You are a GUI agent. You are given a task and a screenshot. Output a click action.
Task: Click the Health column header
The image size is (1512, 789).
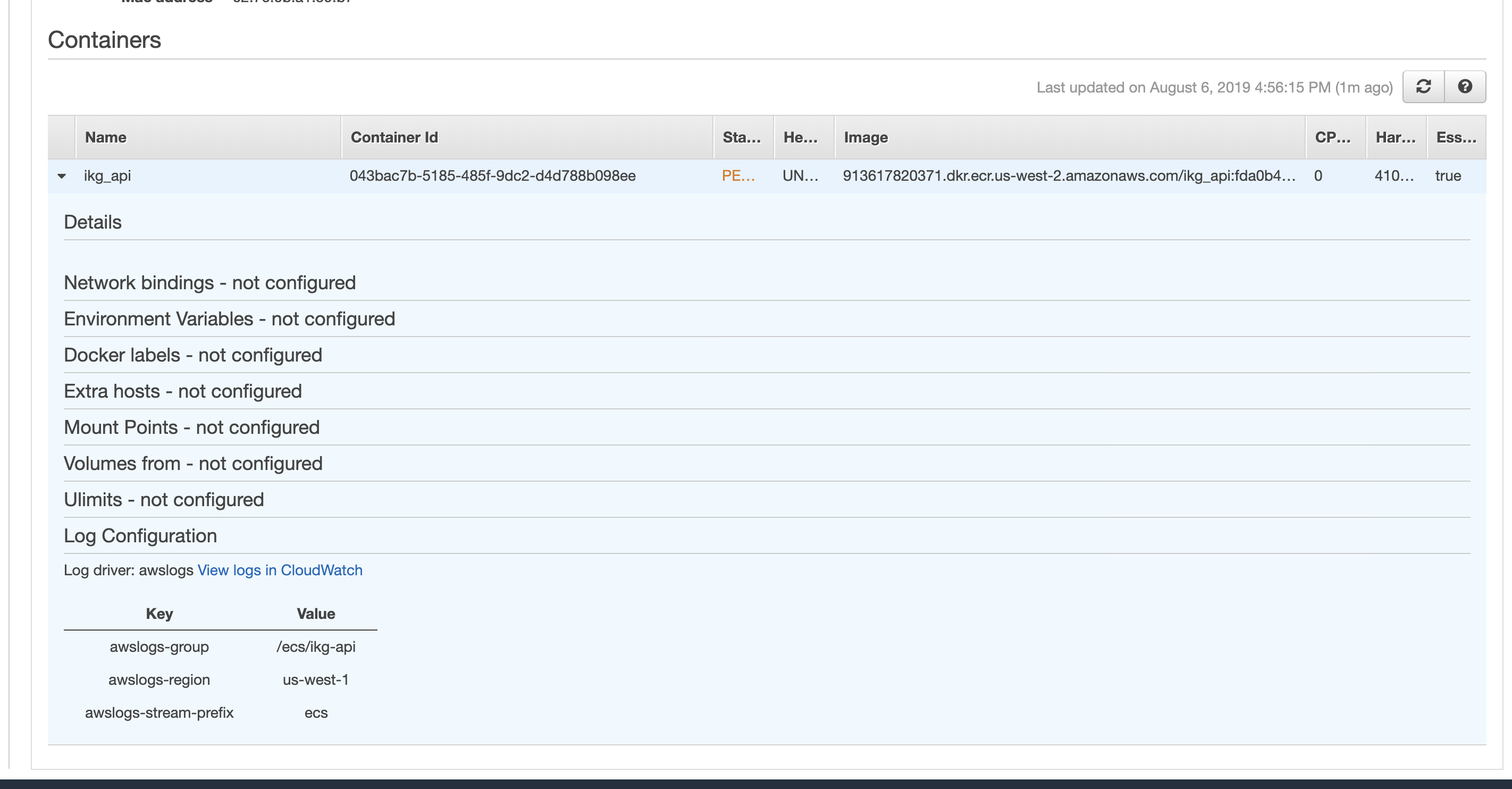pos(800,137)
